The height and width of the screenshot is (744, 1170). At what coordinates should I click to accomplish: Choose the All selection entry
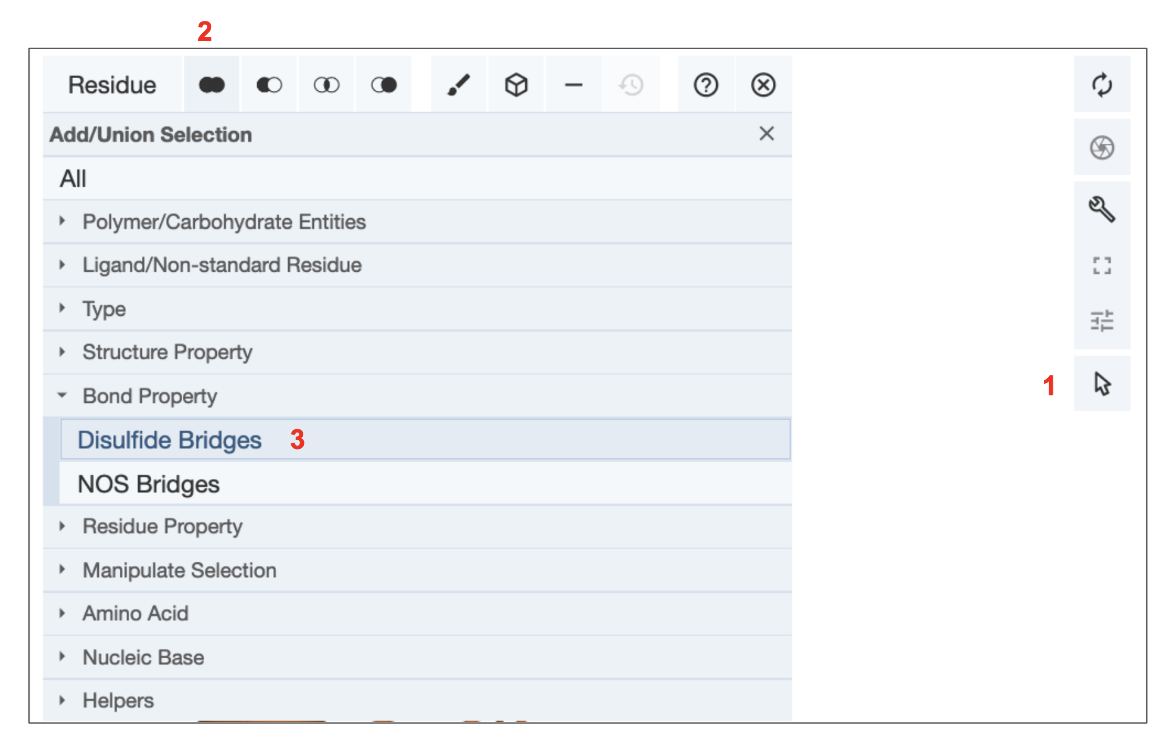click(74, 179)
